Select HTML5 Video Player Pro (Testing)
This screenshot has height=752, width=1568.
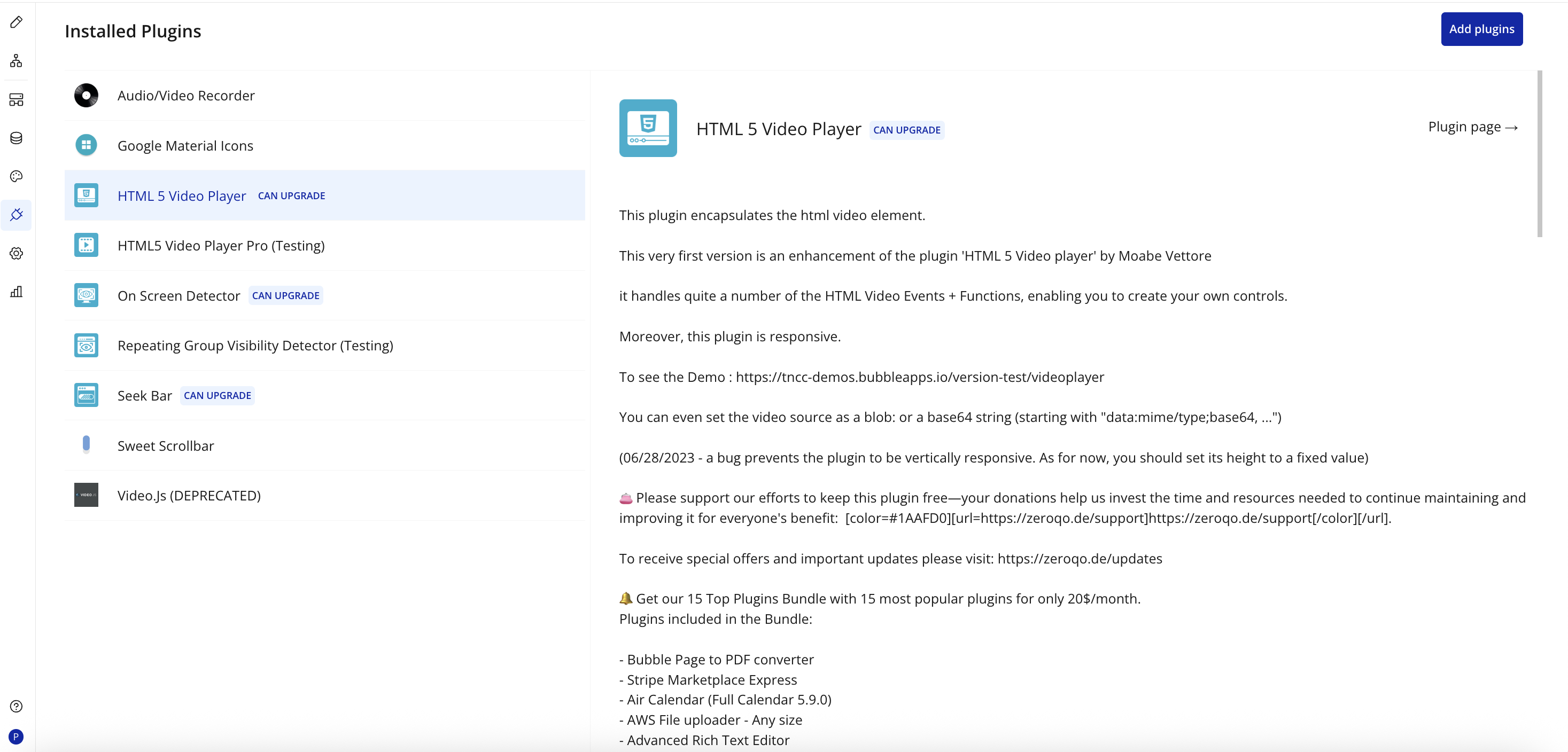pyautogui.click(x=220, y=246)
